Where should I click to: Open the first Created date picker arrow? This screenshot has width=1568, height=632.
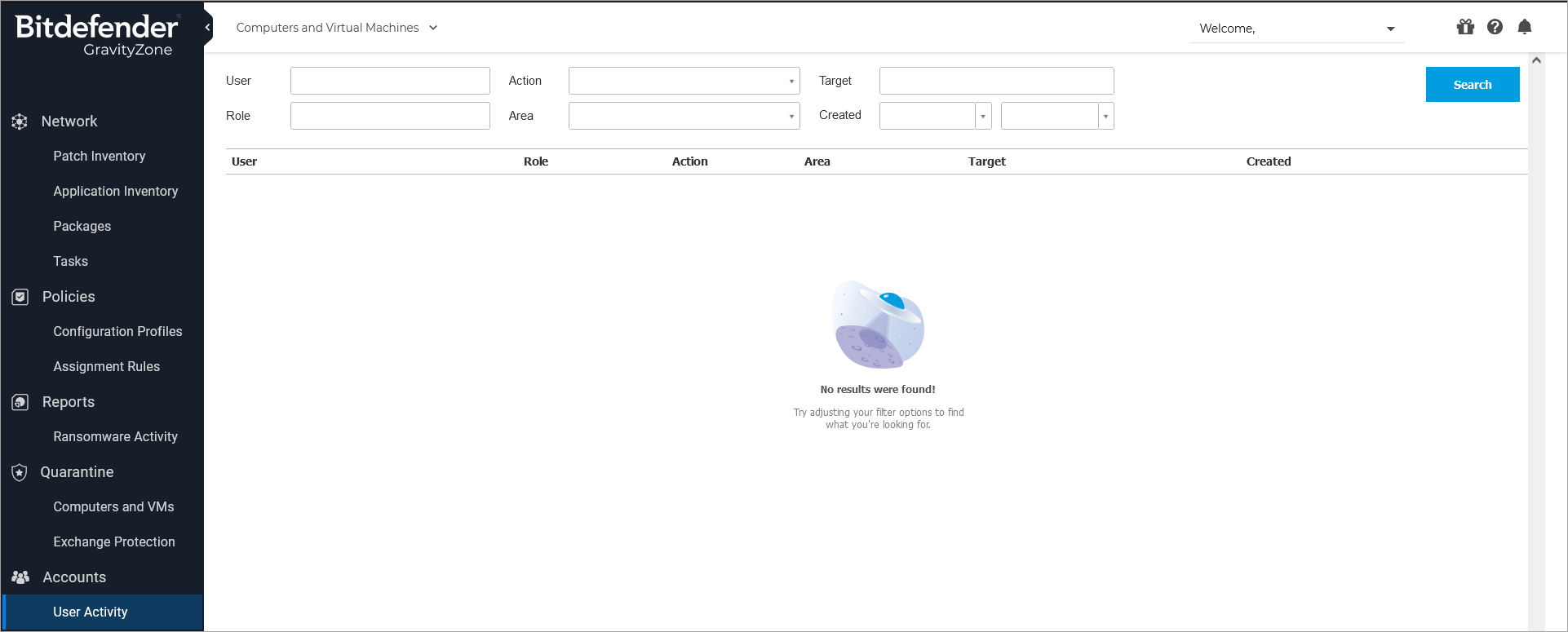coord(983,117)
